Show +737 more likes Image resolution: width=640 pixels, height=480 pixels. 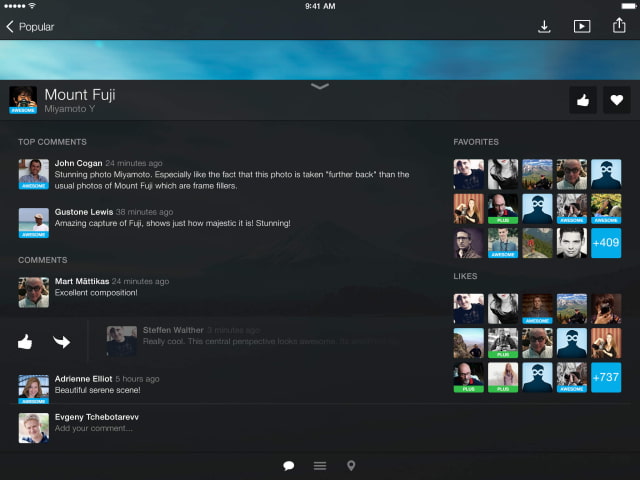pos(606,377)
